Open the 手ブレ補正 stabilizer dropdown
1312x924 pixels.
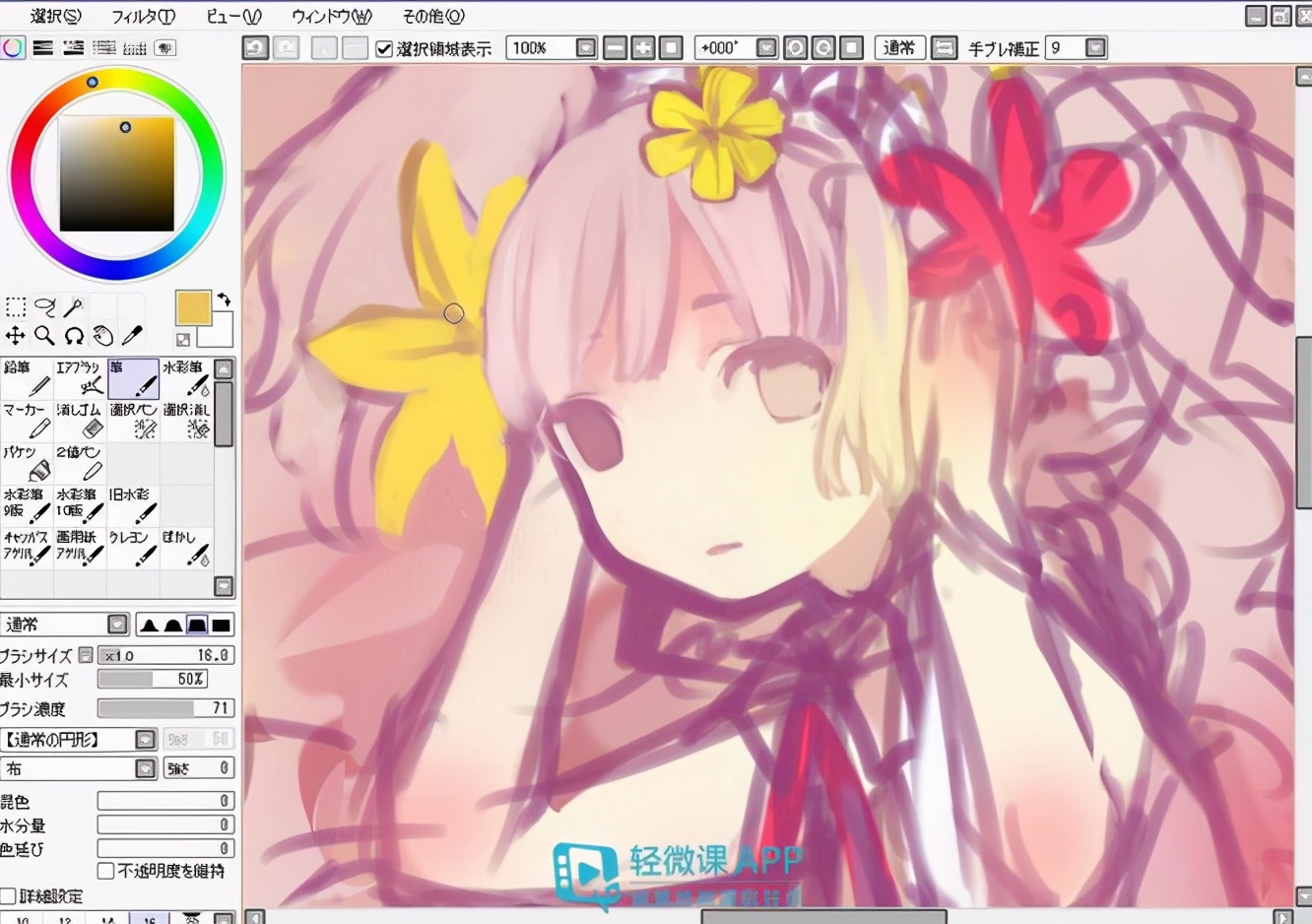click(x=1095, y=47)
